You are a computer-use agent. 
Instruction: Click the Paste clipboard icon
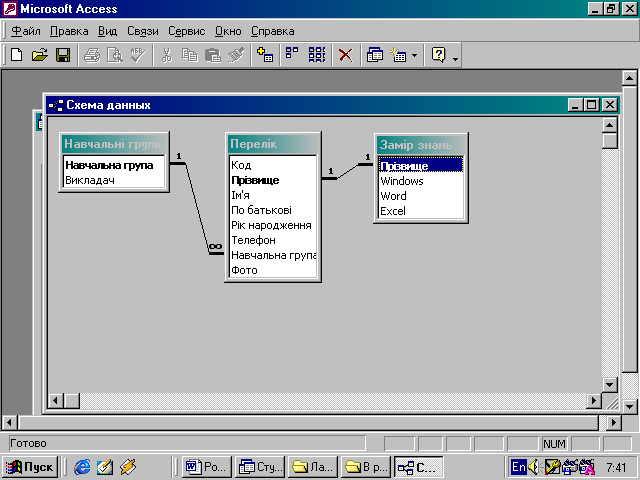pos(213,55)
